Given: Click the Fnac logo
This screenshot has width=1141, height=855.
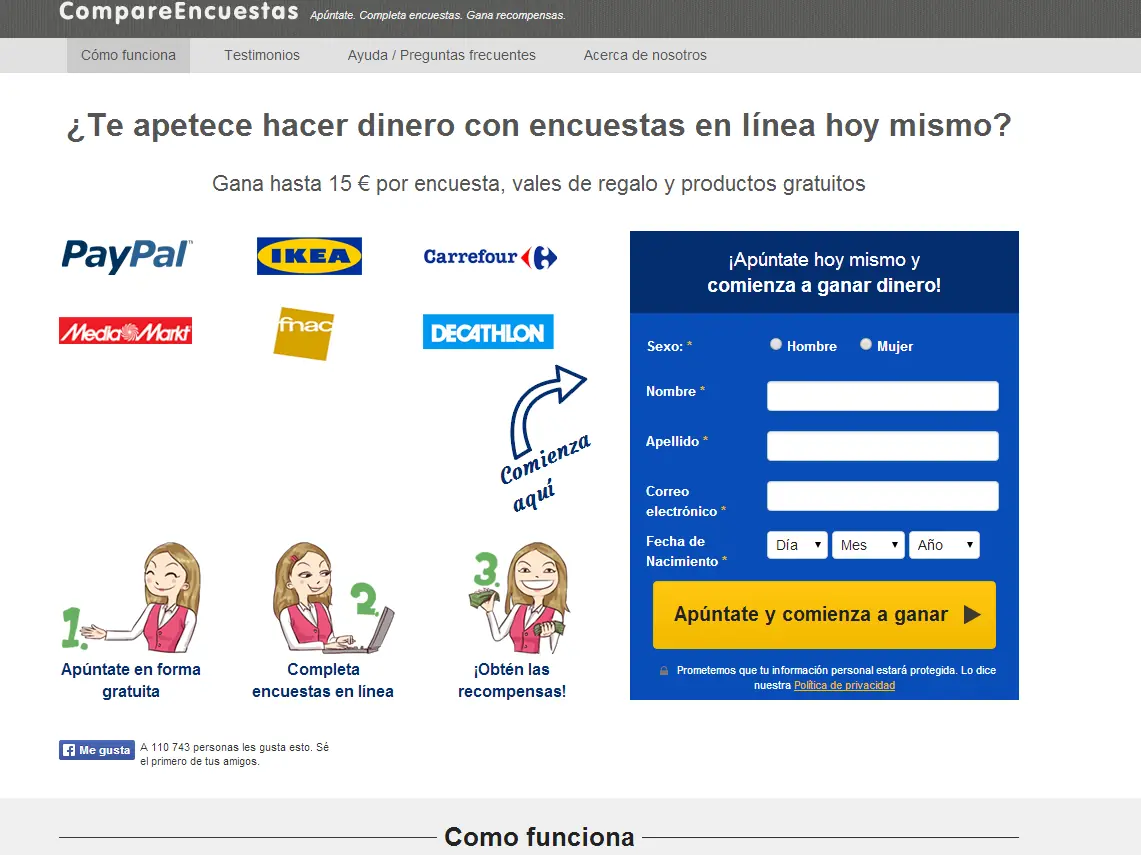Looking at the screenshot, I should pyautogui.click(x=304, y=333).
